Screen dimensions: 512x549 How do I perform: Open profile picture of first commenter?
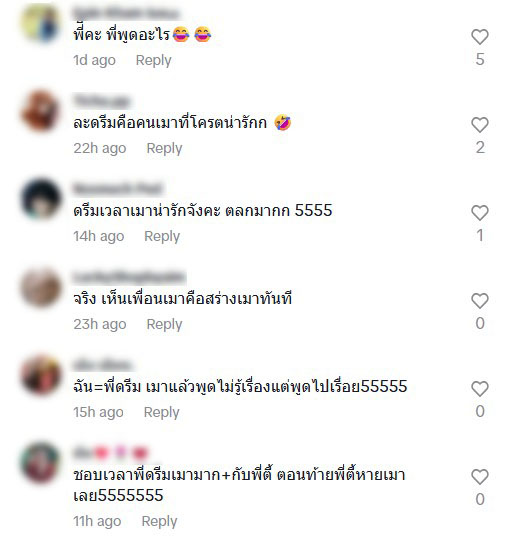tap(41, 23)
